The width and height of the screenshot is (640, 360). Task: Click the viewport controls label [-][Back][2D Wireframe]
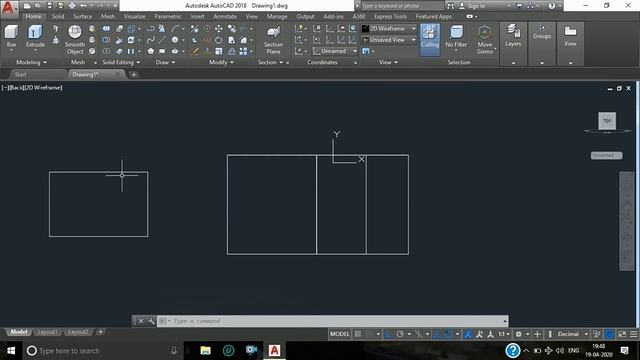pyautogui.click(x=32, y=88)
